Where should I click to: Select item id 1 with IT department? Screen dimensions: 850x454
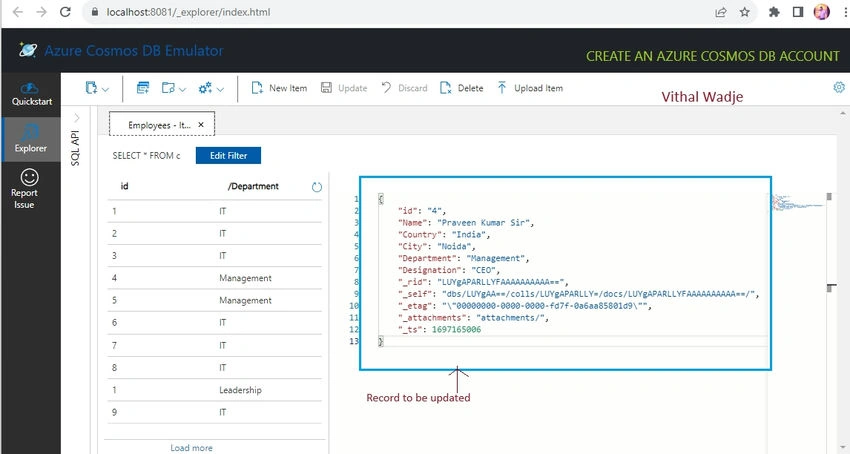point(215,211)
